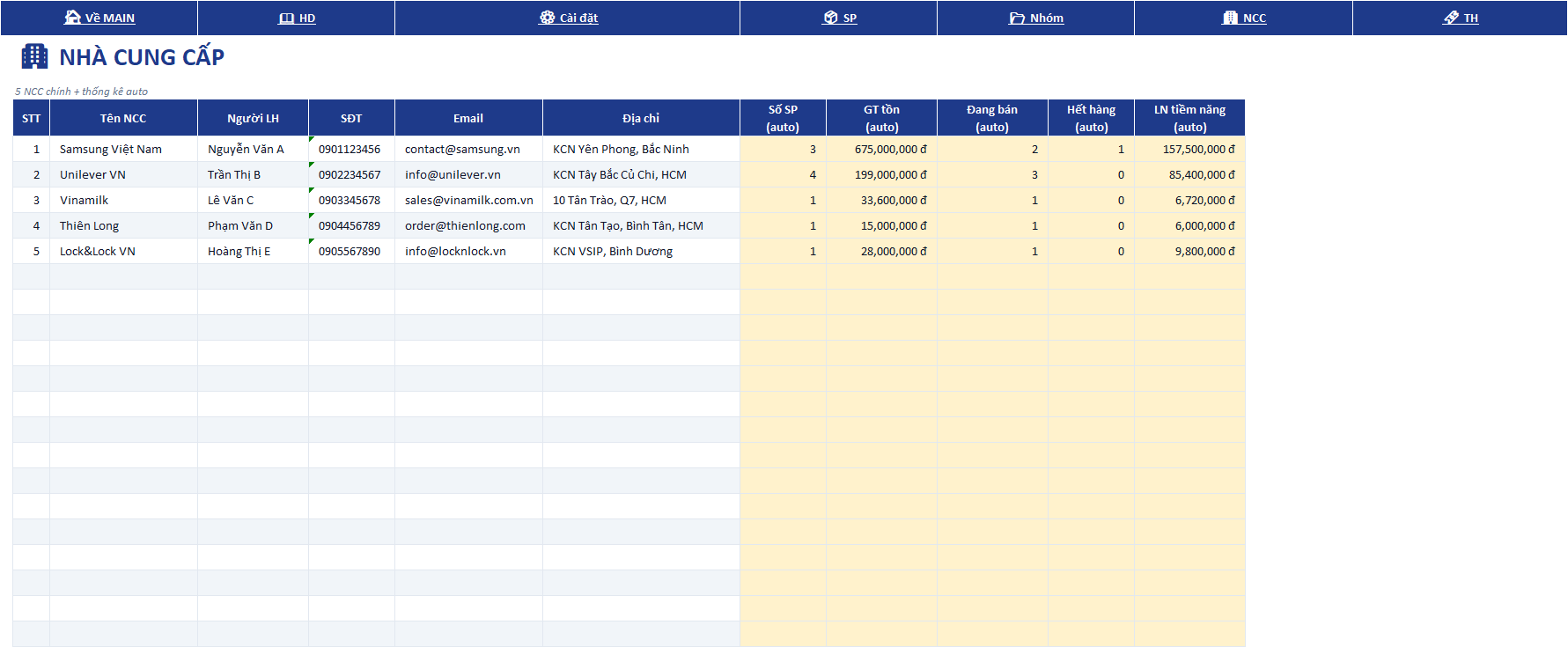Select the GT tồn (auto) header
Viewport: 1568px width, 647px height.
click(881, 118)
